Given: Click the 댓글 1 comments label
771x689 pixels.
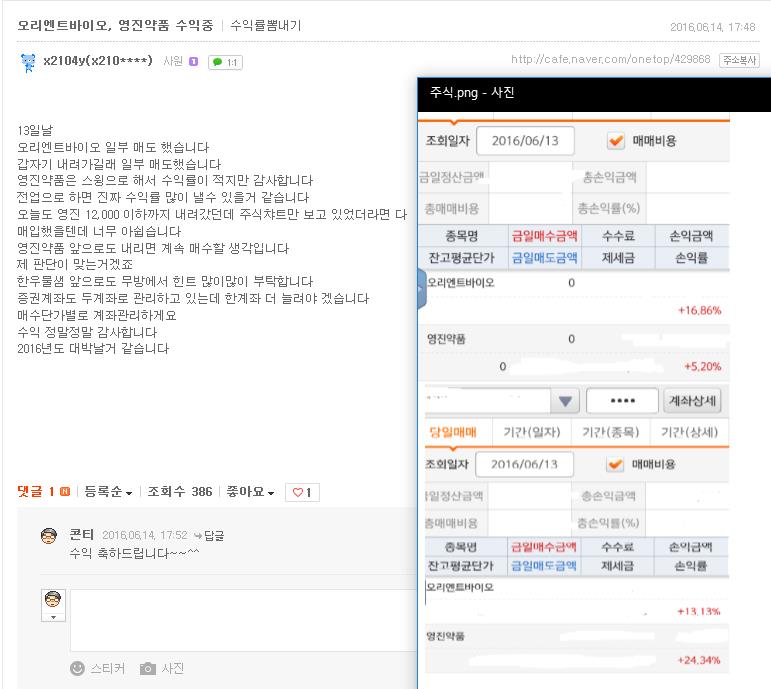Looking at the screenshot, I should coord(35,491).
